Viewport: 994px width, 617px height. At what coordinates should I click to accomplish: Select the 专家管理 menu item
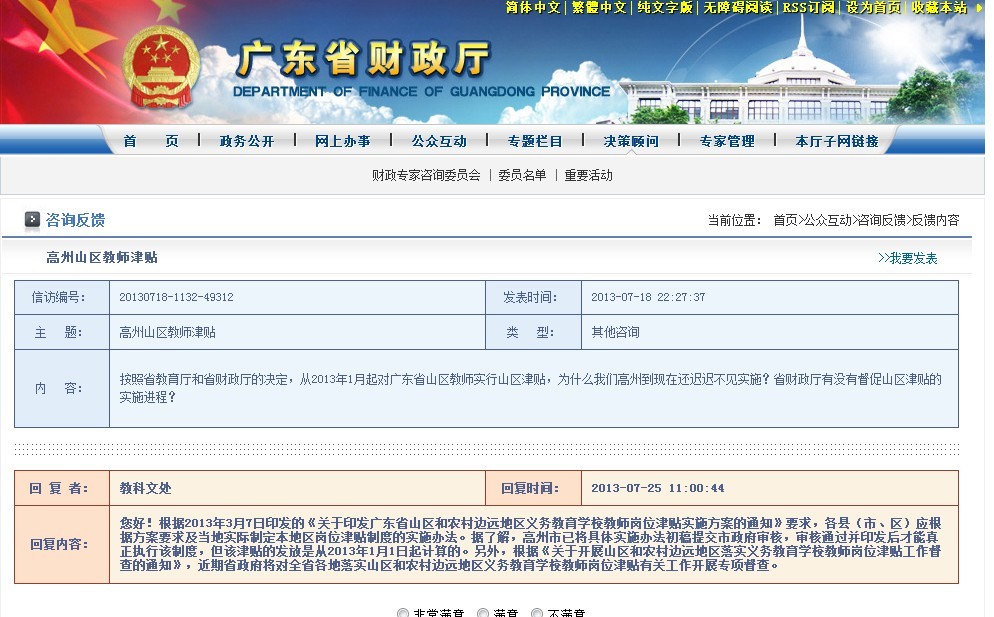pos(726,141)
